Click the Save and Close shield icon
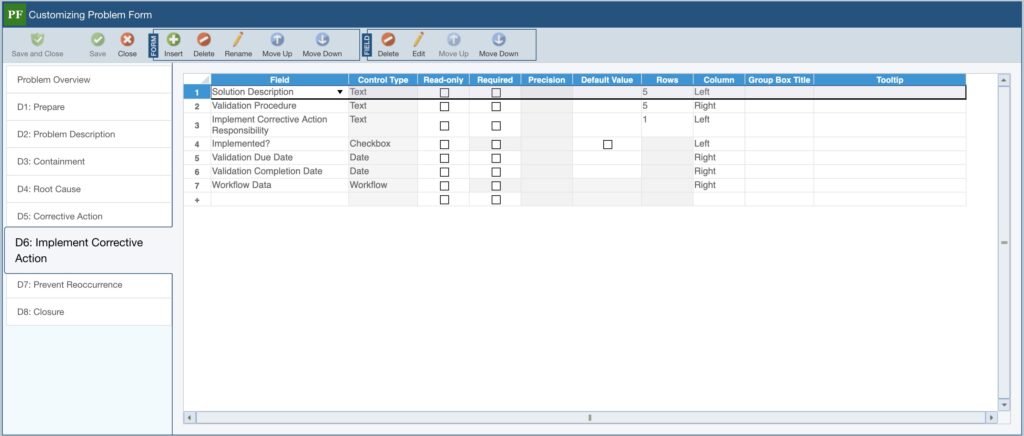 [37, 39]
